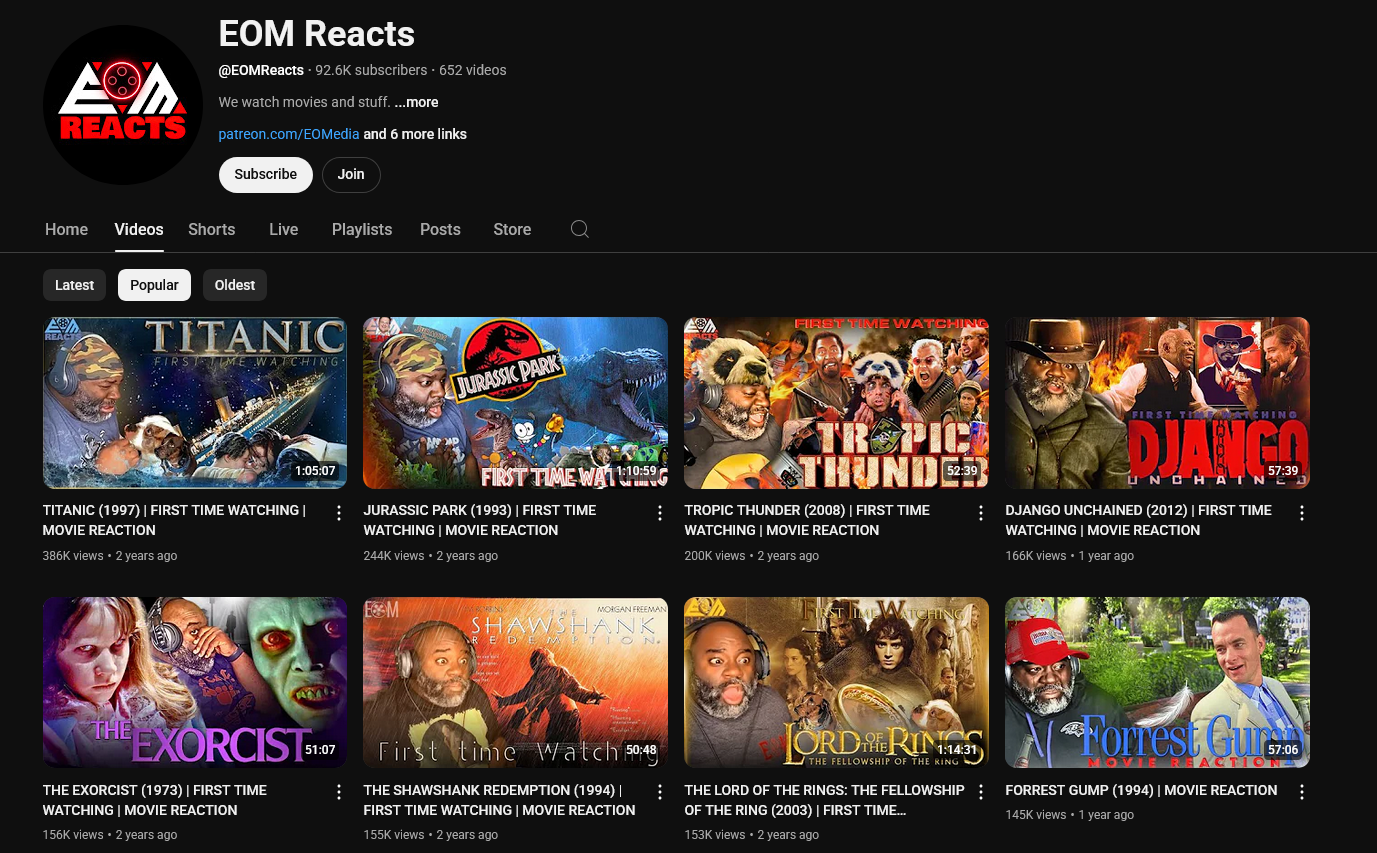This screenshot has height=853, width=1377.
Task: Click the EOM Reacts channel avatar
Action: (x=123, y=105)
